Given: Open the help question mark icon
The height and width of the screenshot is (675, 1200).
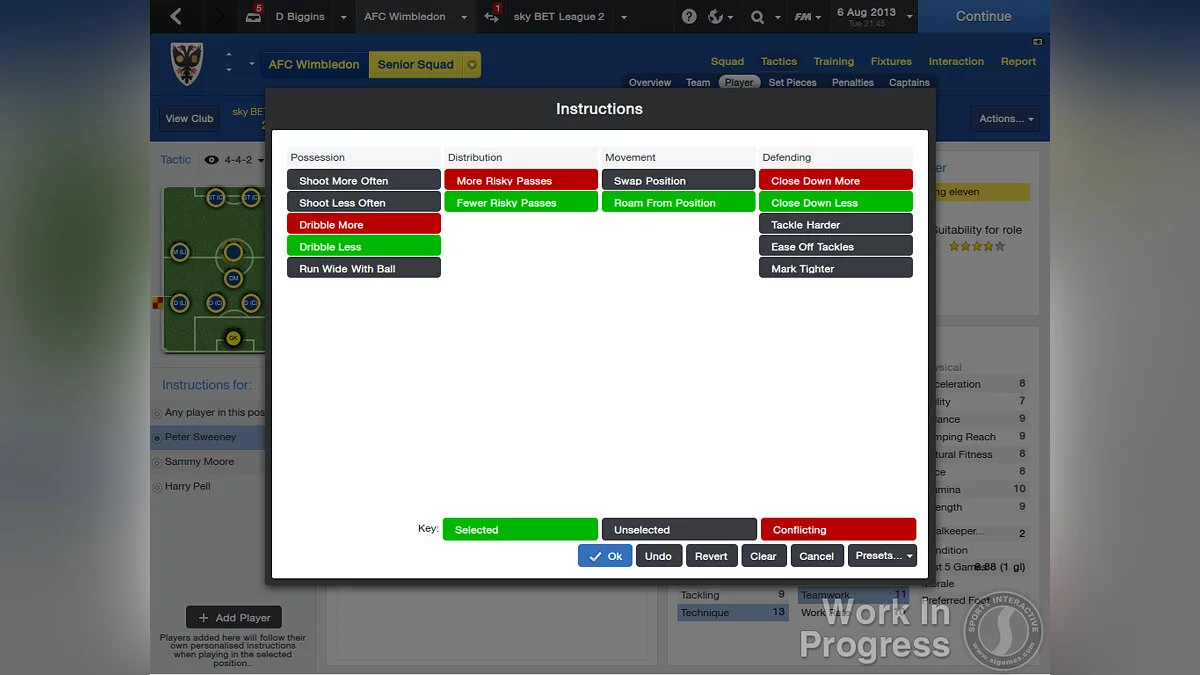Looking at the screenshot, I should (x=689, y=16).
